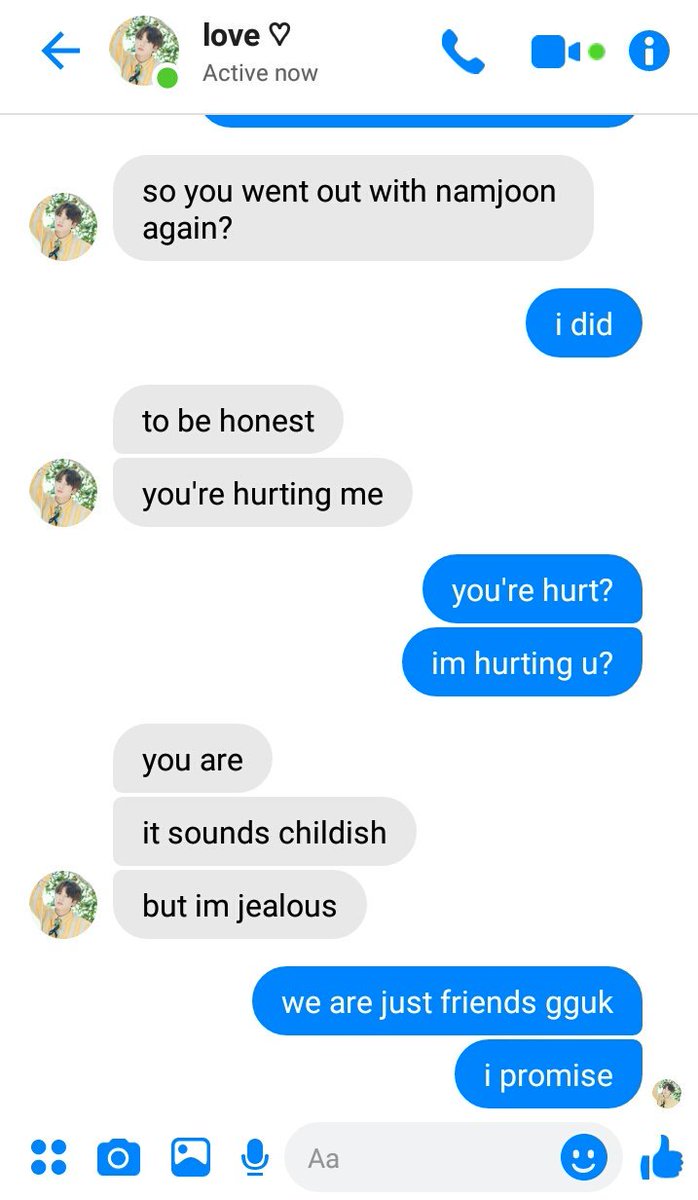Viewport: 698px width, 1200px height.
Task: Open the emoji smiley picker
Action: pyautogui.click(x=584, y=1158)
